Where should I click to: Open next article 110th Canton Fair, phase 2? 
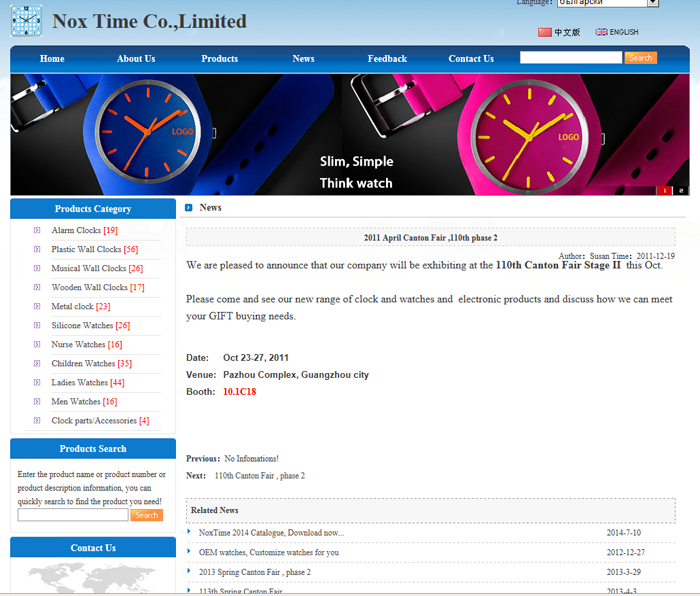[x=260, y=476]
